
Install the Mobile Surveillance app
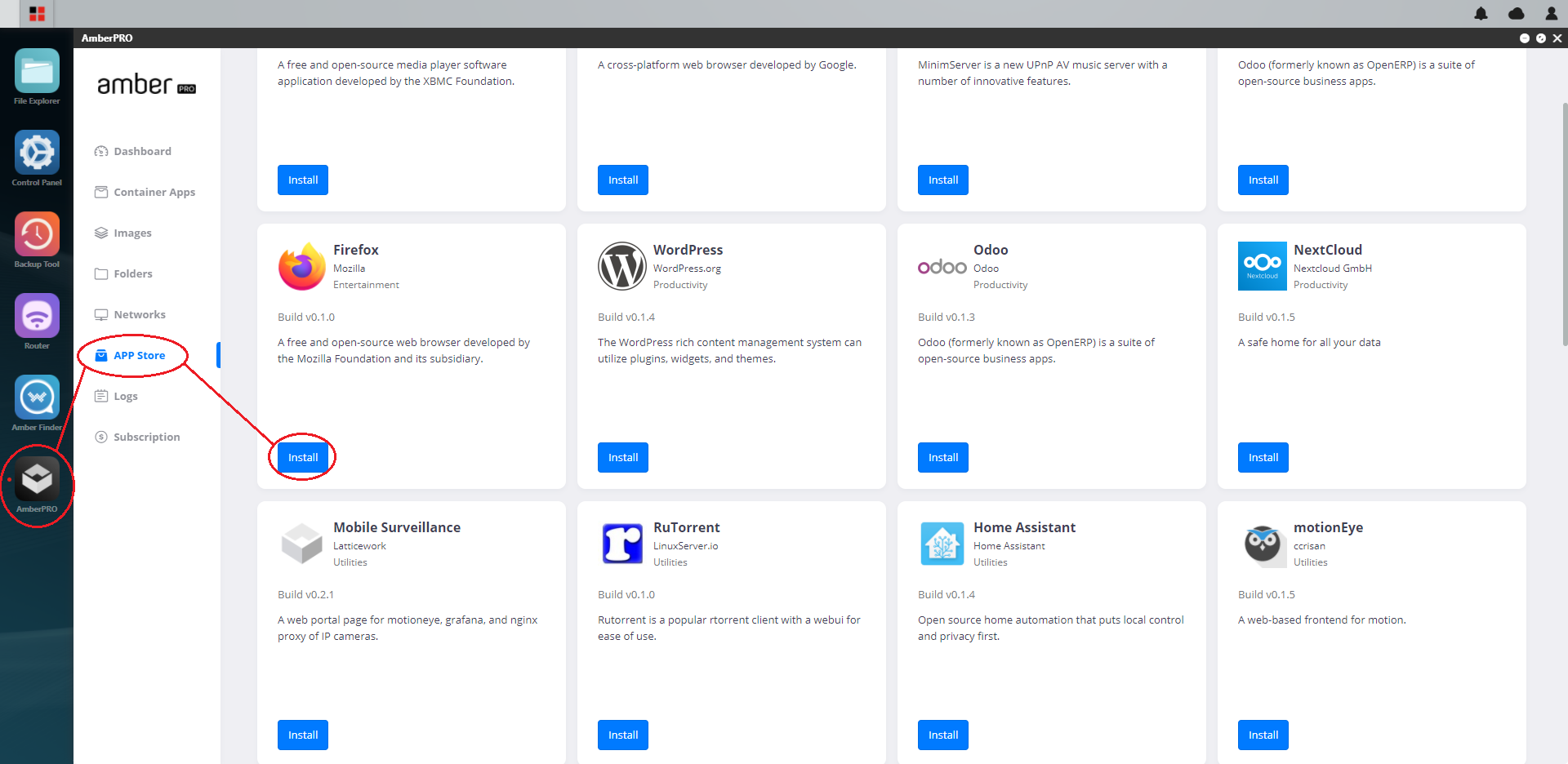(303, 735)
